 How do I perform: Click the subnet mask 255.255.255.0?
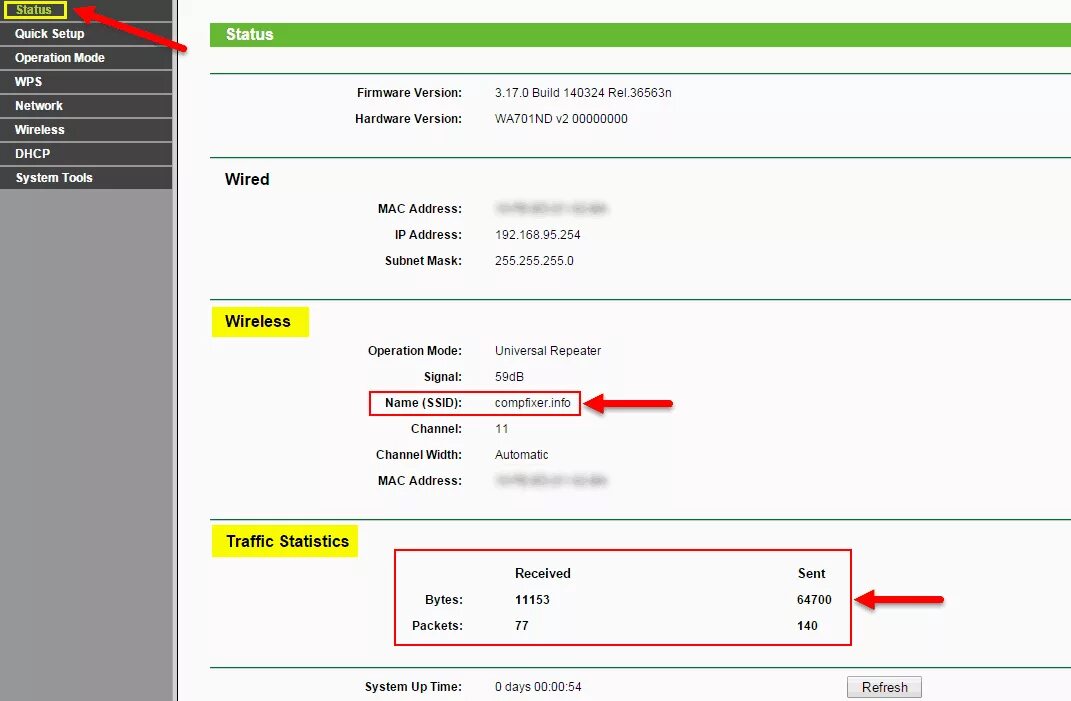pos(534,260)
